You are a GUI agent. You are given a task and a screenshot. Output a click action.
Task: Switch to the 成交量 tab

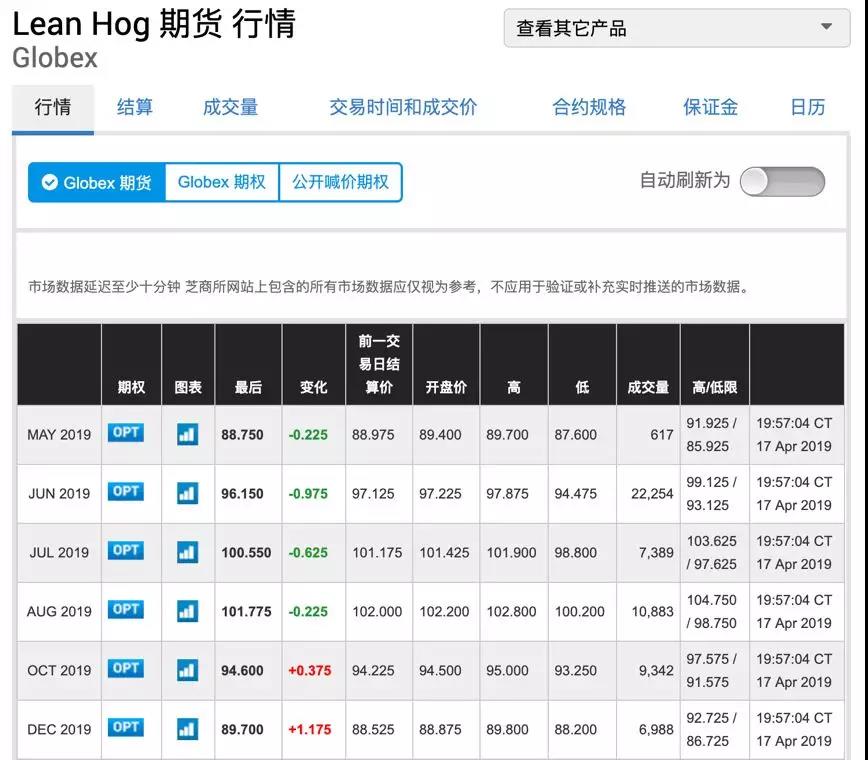(230, 107)
